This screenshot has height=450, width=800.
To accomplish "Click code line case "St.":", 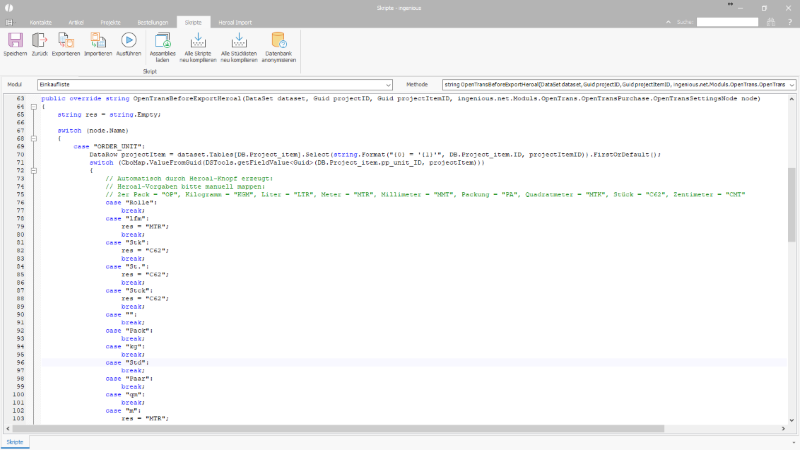I will tap(128, 266).
